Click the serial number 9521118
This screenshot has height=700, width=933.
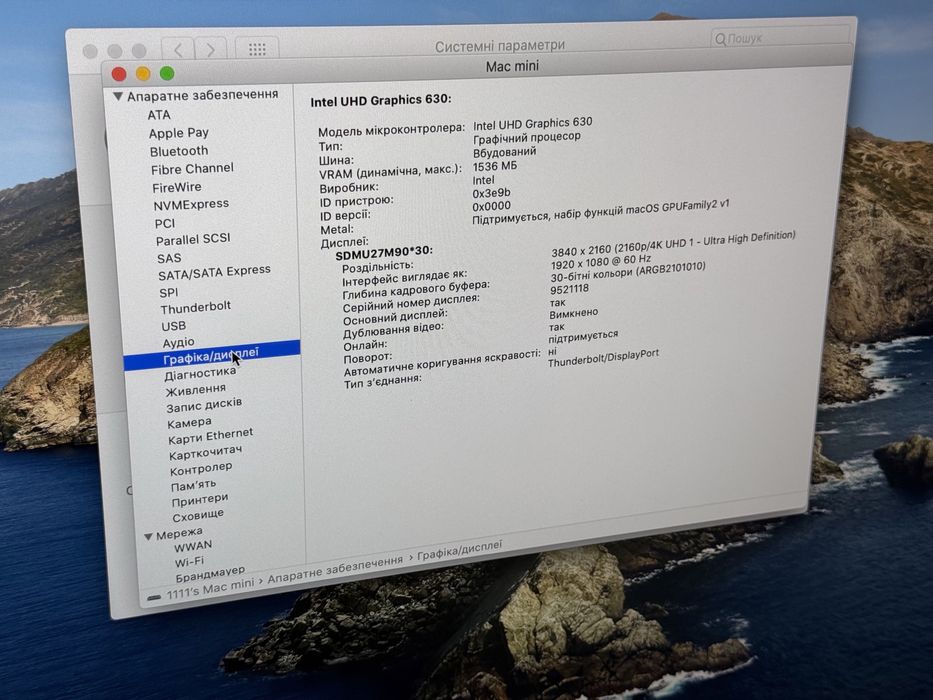coord(569,289)
